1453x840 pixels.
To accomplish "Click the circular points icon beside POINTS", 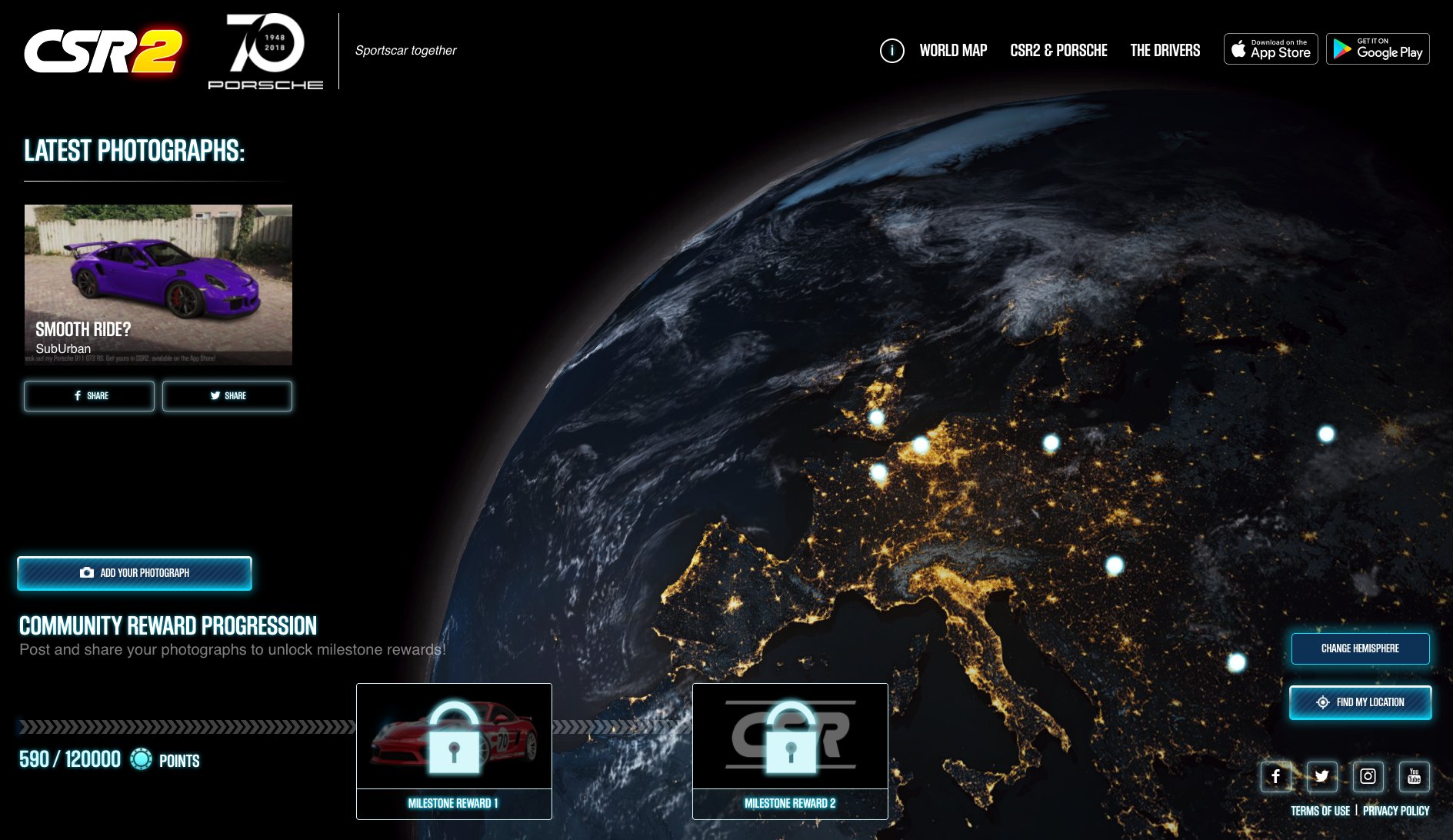I will 141,760.
